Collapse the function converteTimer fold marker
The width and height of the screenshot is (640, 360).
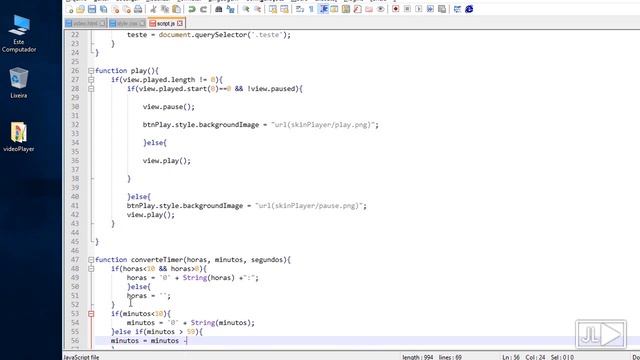click(x=91, y=260)
